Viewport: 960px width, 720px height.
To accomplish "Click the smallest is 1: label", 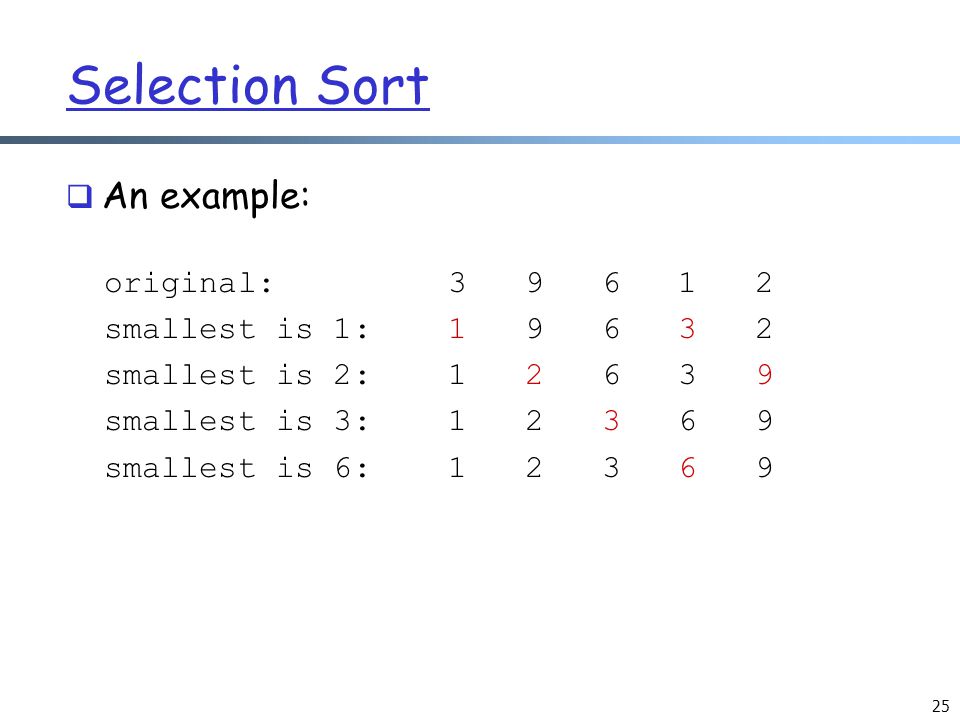I will [237, 329].
